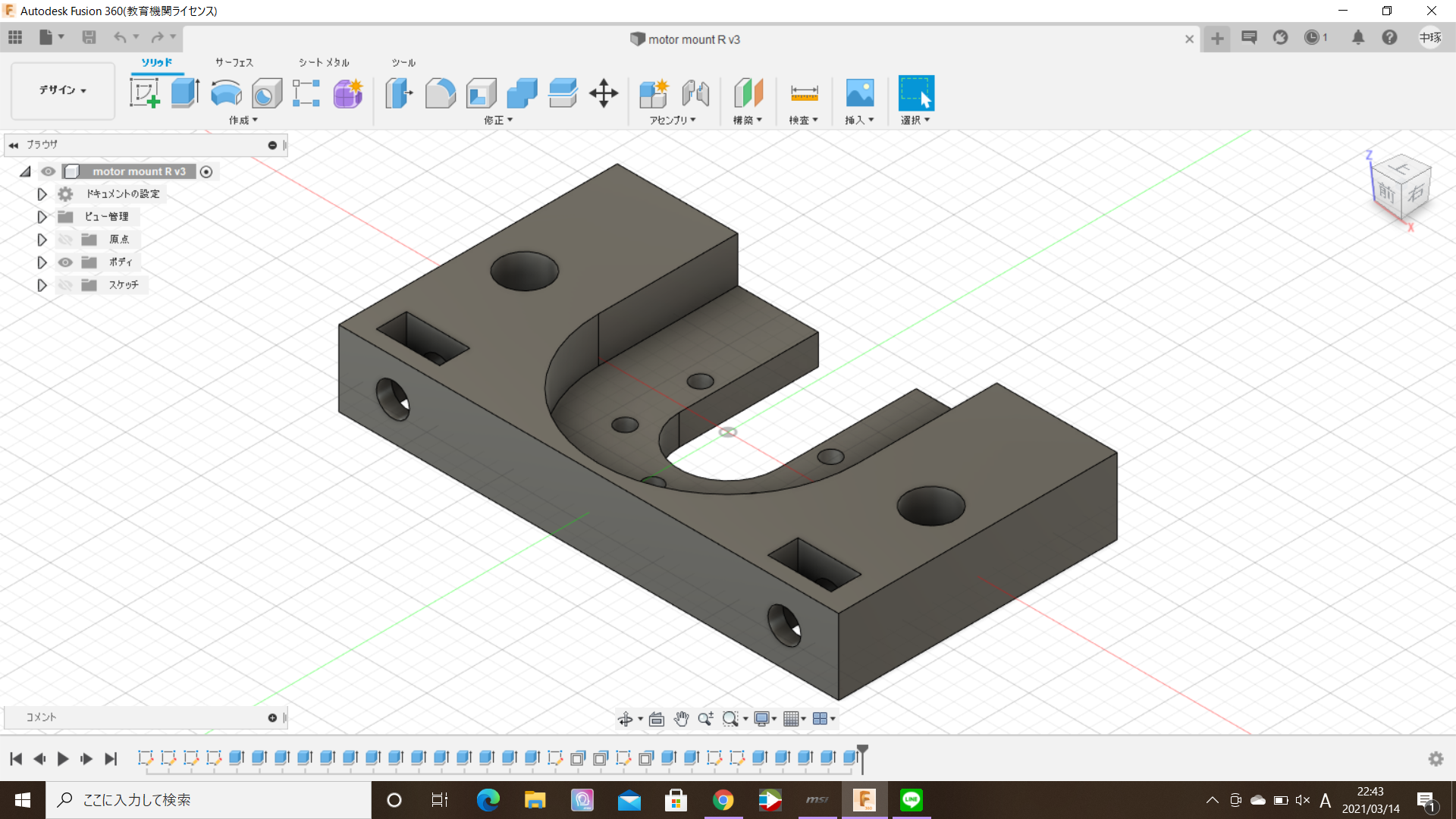Screen dimensions: 1456x819
Task: Click the Undo arrow
Action: tap(120, 37)
